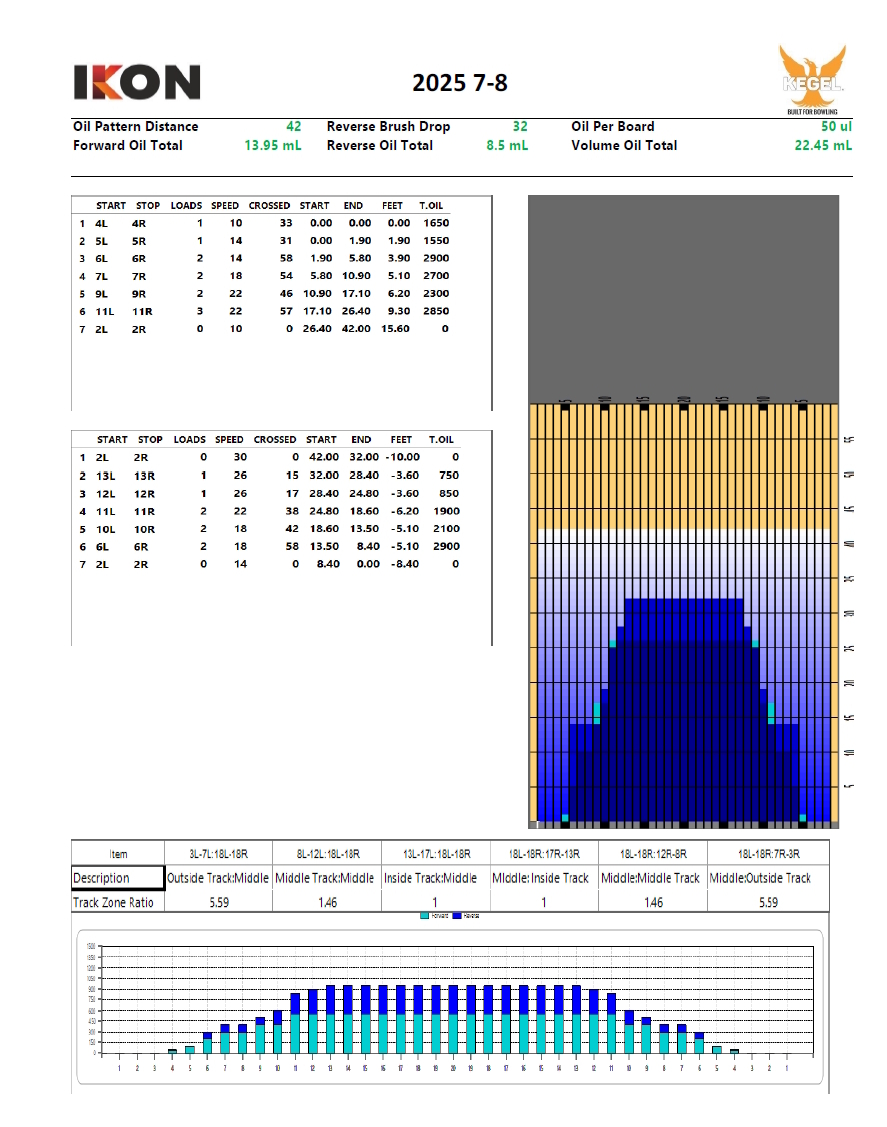Viewport: 887px width, 1127px height.
Task: Click reverse table T.OIL value 850
Action: [449, 494]
